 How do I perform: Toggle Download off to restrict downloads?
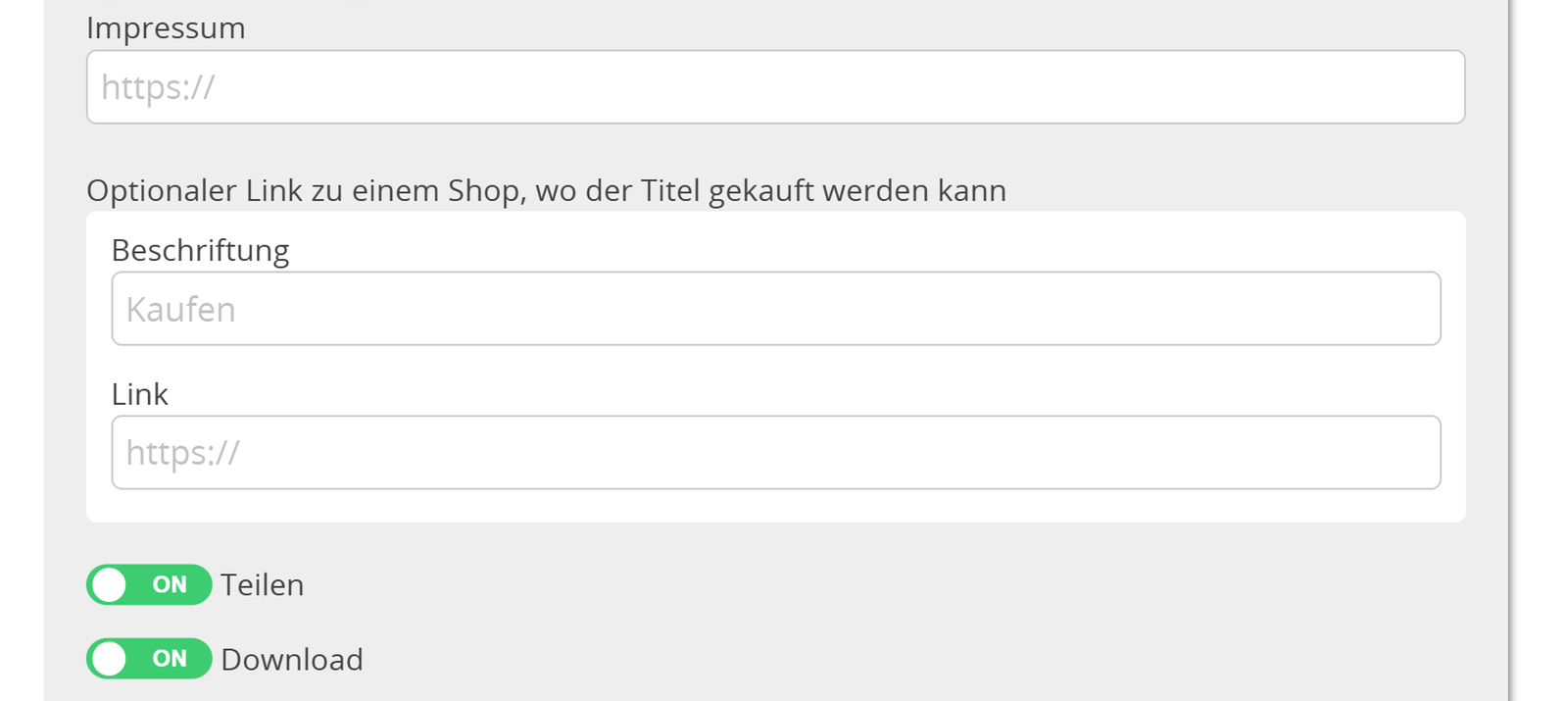coord(149,659)
